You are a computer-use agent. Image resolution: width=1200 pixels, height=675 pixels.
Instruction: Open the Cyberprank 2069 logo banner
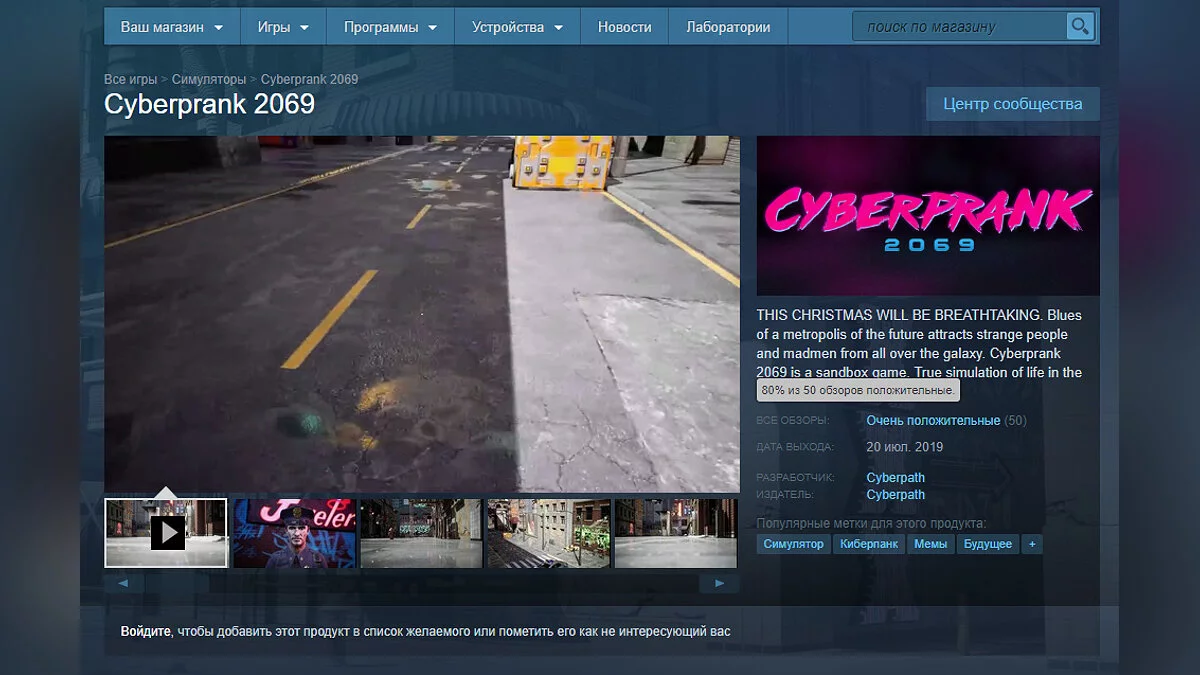tap(927, 216)
